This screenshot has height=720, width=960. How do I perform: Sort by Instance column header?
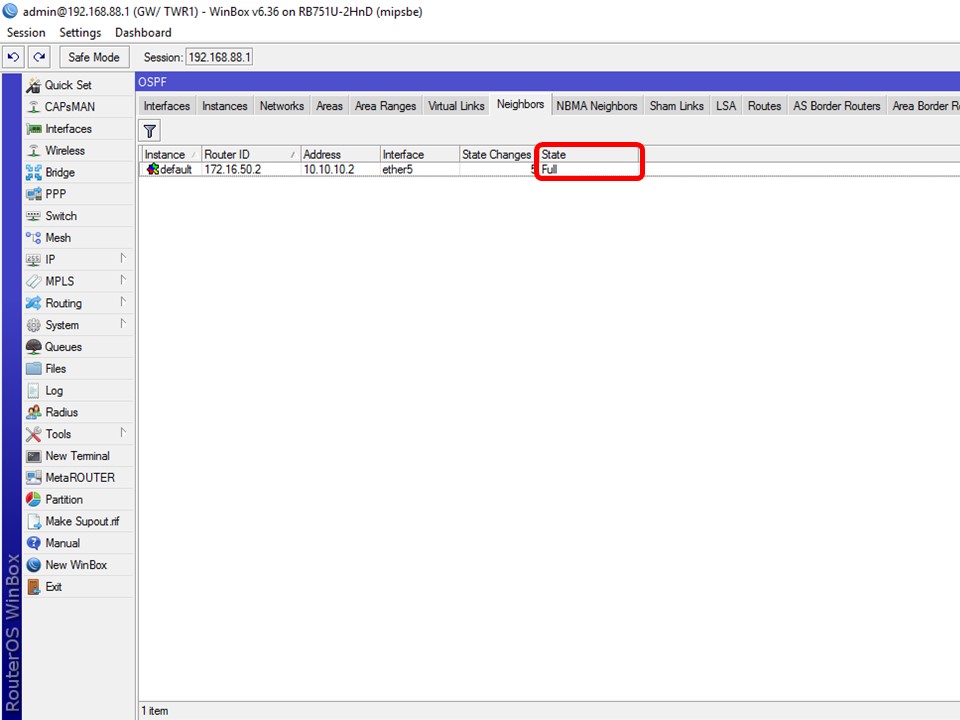point(171,154)
